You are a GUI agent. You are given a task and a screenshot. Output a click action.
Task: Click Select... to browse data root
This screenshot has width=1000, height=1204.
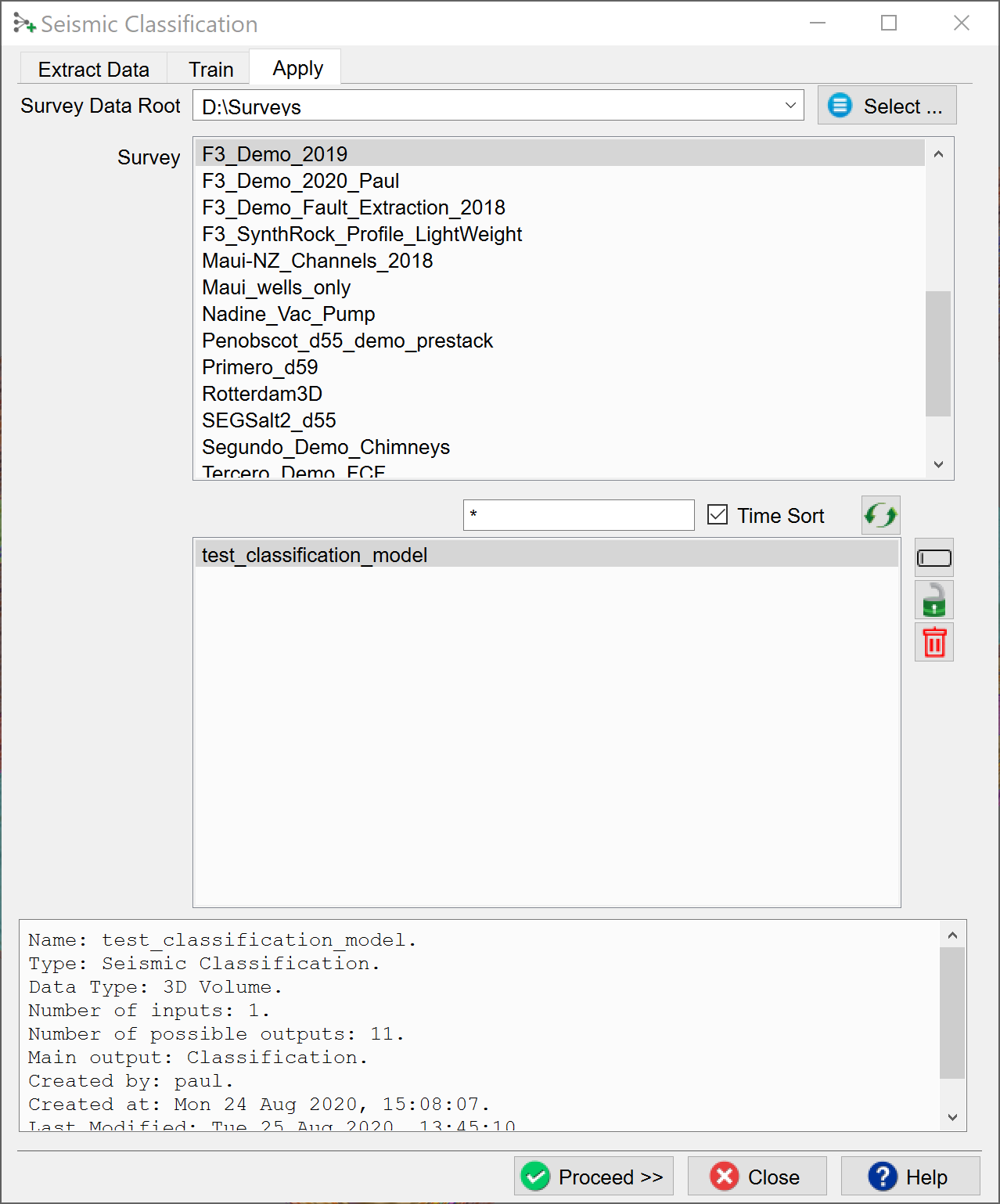point(887,106)
